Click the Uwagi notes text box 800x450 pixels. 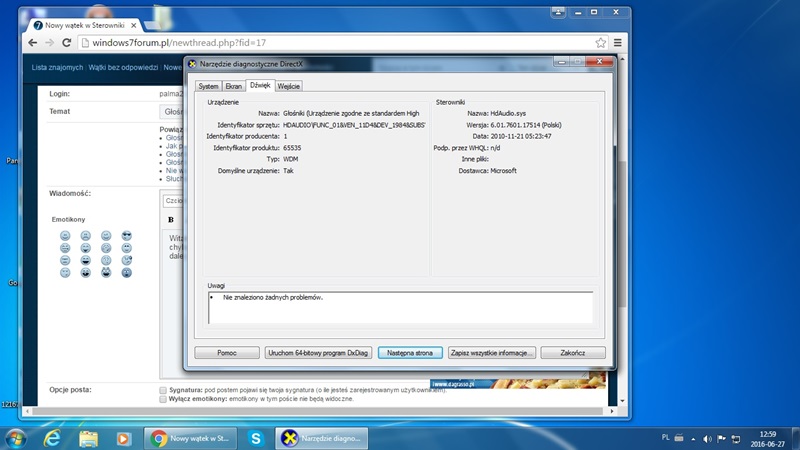pos(401,308)
